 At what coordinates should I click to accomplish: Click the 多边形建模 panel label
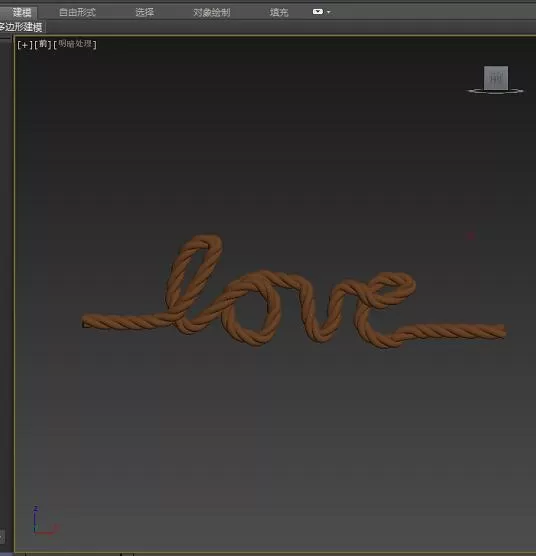point(21,27)
